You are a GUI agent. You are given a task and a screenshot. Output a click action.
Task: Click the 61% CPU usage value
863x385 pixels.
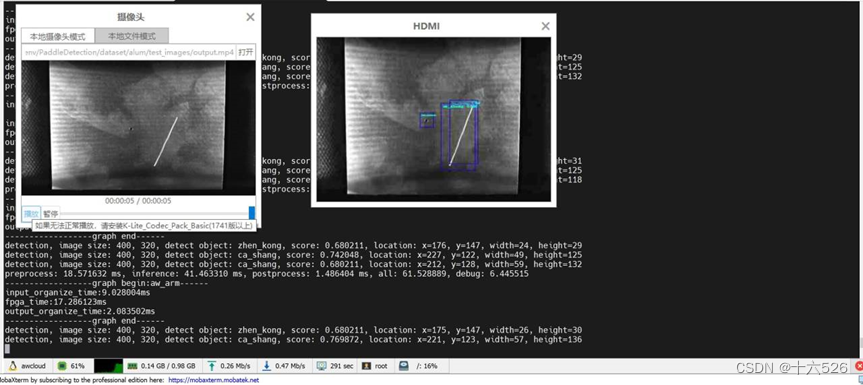pos(78,366)
